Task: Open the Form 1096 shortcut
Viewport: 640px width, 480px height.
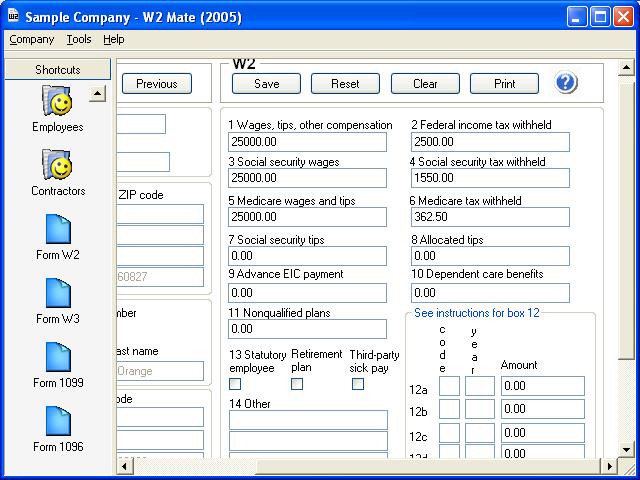Action: tap(58, 429)
